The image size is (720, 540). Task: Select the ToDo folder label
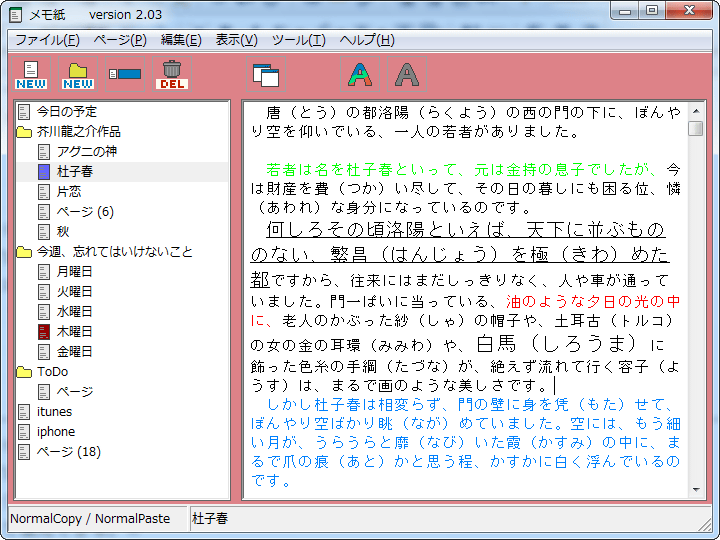point(52,372)
